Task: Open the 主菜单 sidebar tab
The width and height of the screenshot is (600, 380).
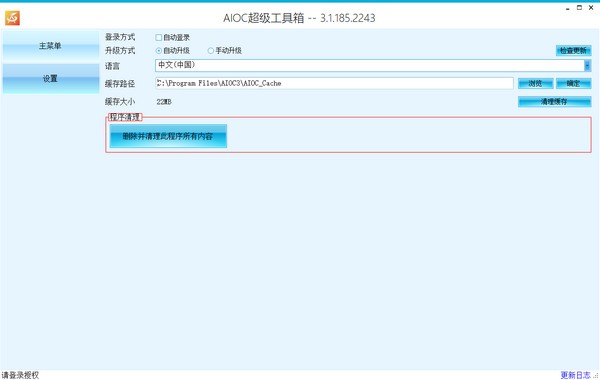Action: pos(51,46)
